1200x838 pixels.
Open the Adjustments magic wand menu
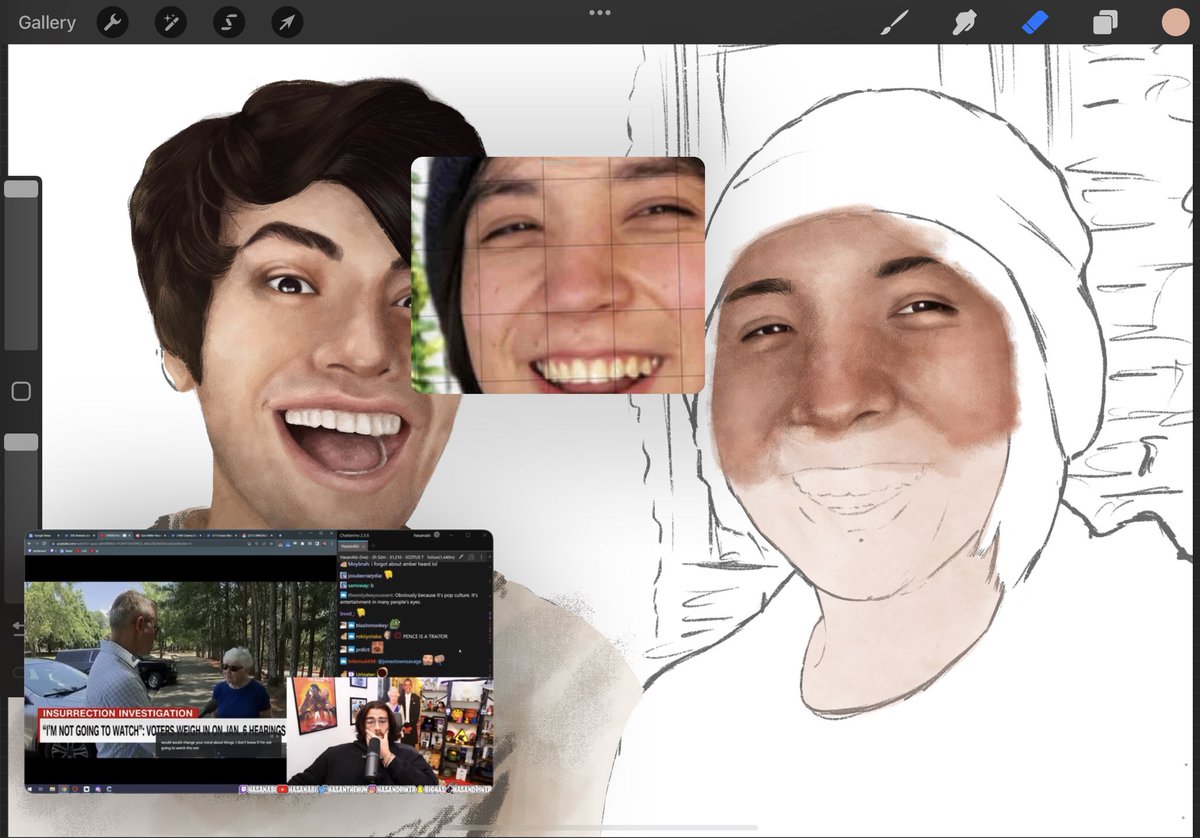coord(170,22)
